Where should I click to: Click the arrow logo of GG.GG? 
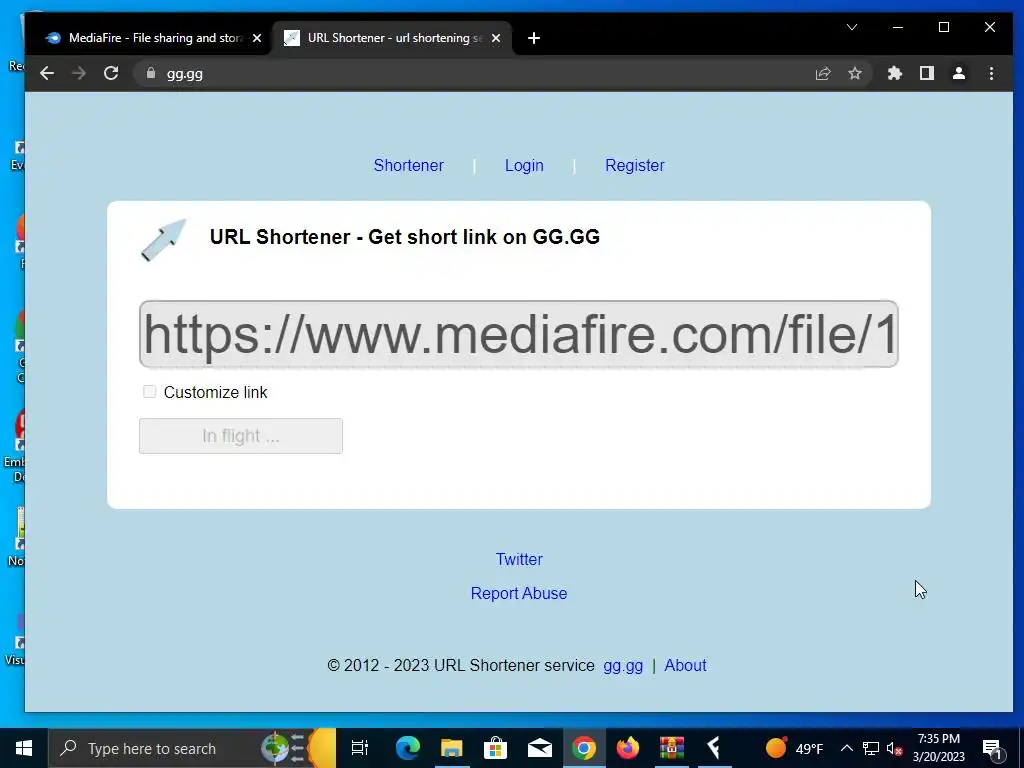tap(163, 240)
